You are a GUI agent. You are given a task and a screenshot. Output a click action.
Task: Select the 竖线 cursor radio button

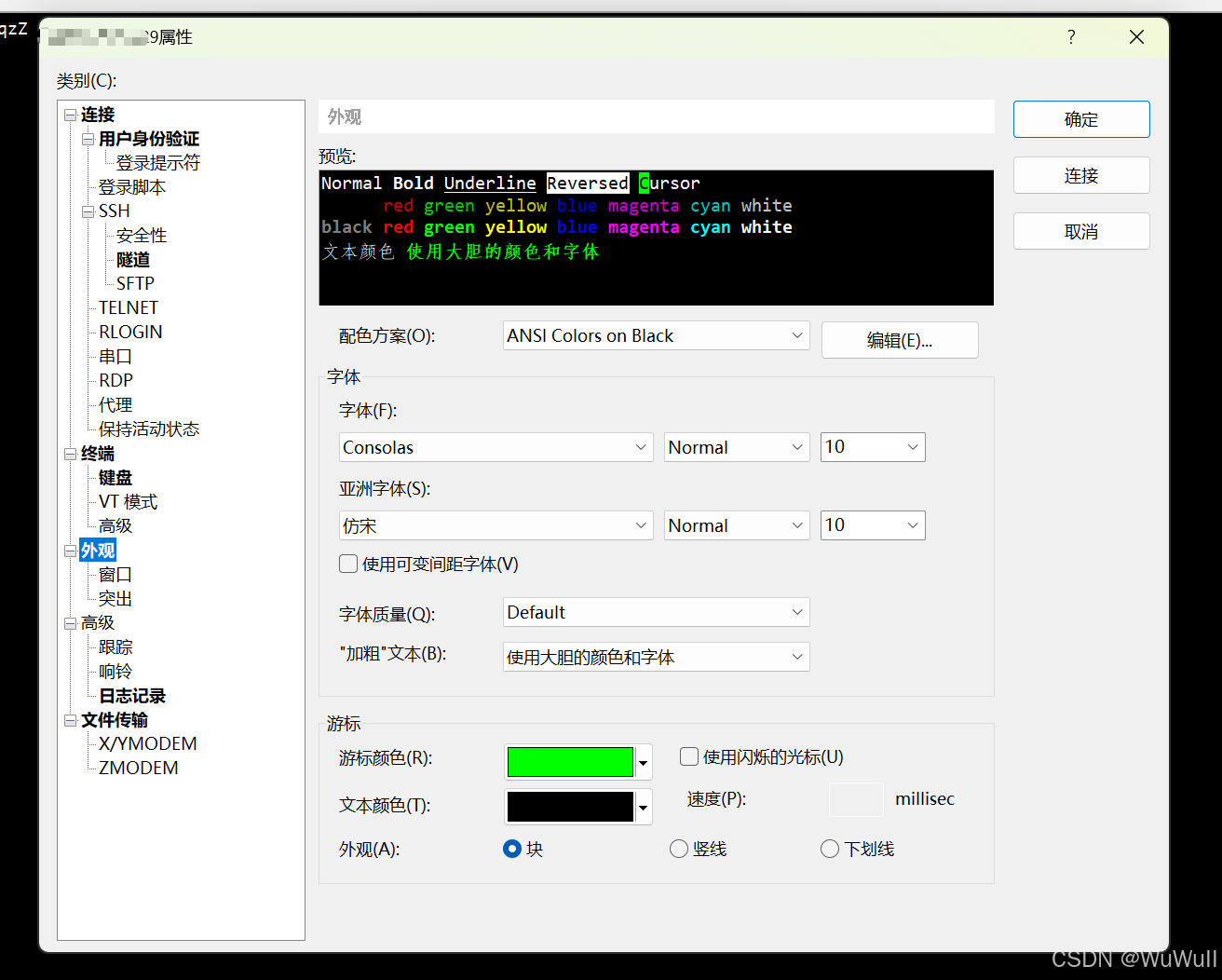(x=679, y=849)
